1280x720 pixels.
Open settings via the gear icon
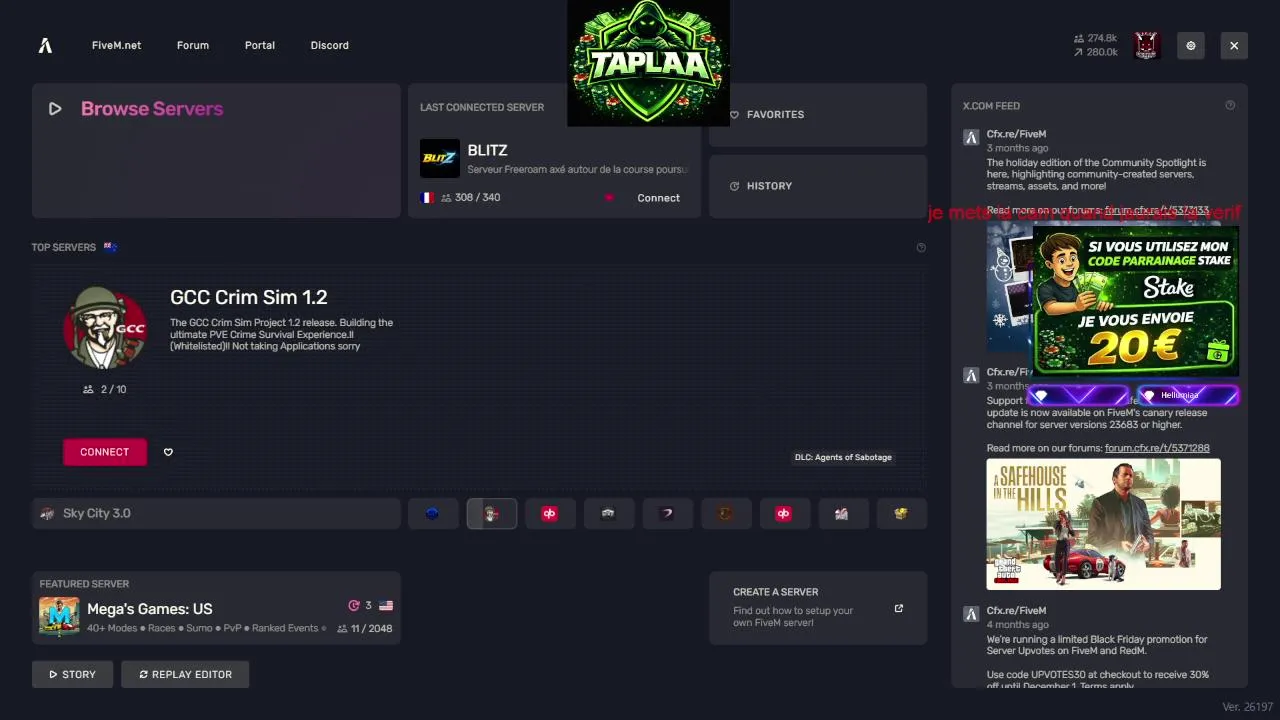click(x=1190, y=45)
